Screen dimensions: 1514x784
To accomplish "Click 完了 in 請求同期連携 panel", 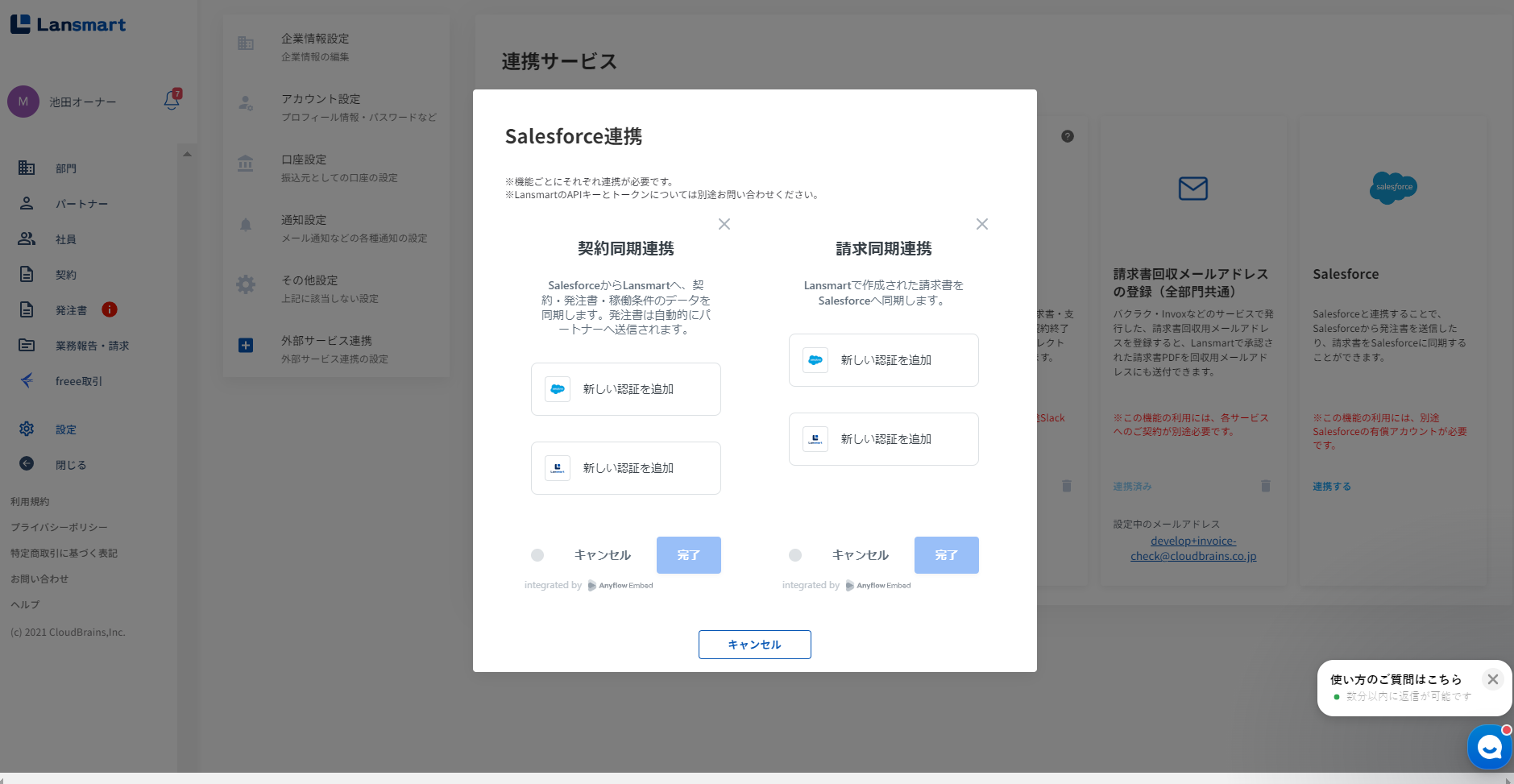I will tap(947, 555).
